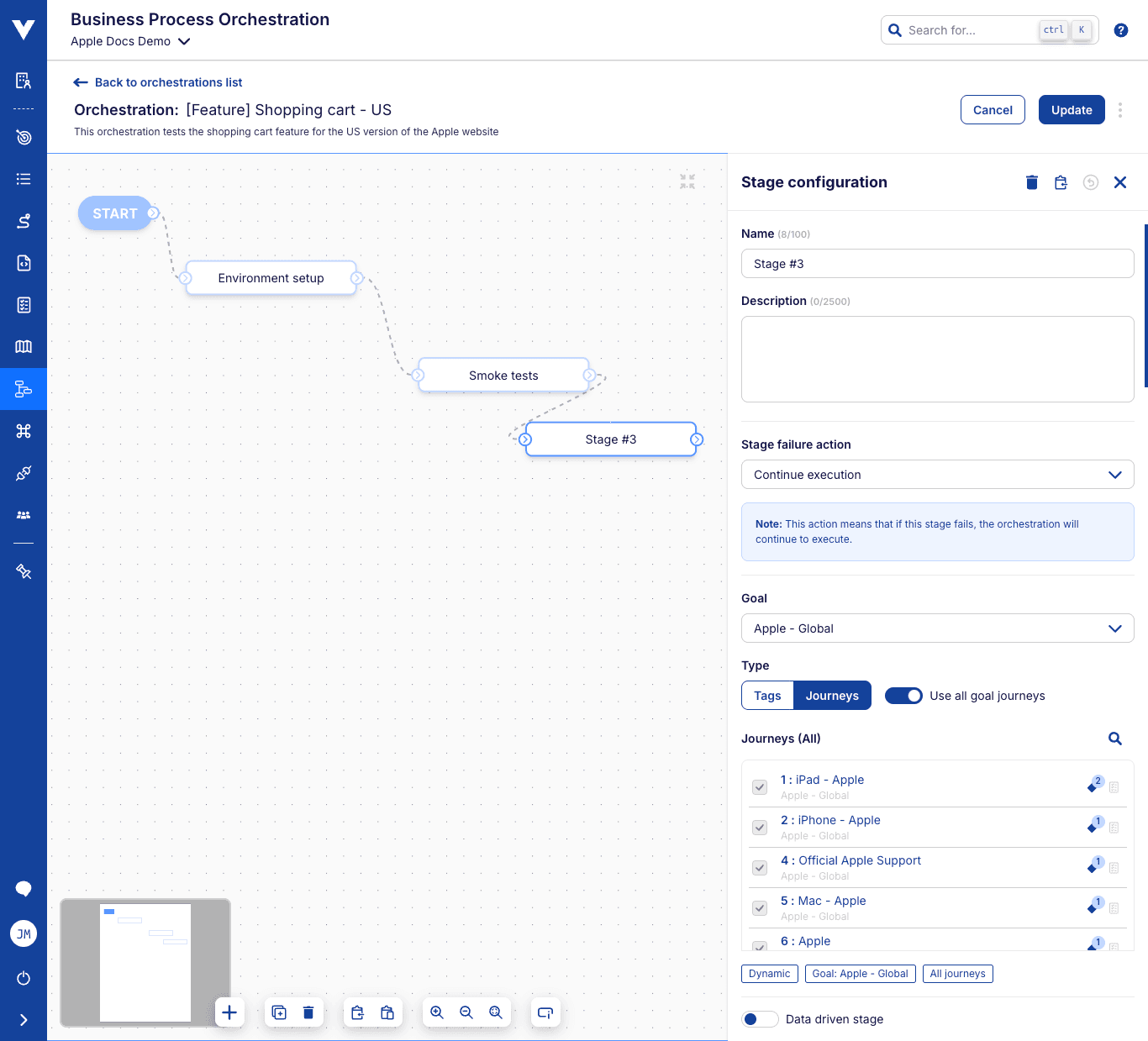Toggle the checkbox for iPad - Apple journey
Screen dimensions: 1148x1041
coord(760,787)
